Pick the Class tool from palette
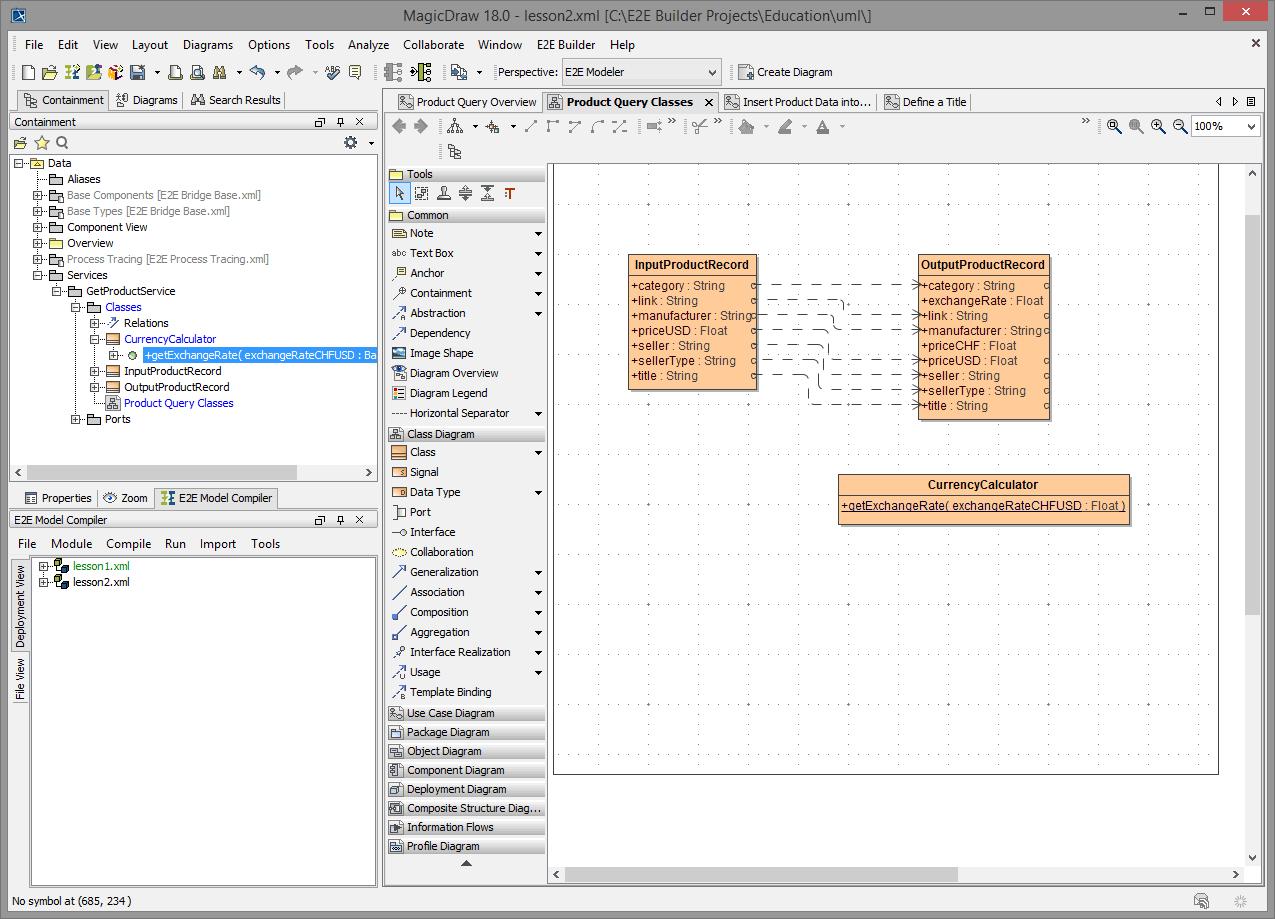 coord(422,452)
